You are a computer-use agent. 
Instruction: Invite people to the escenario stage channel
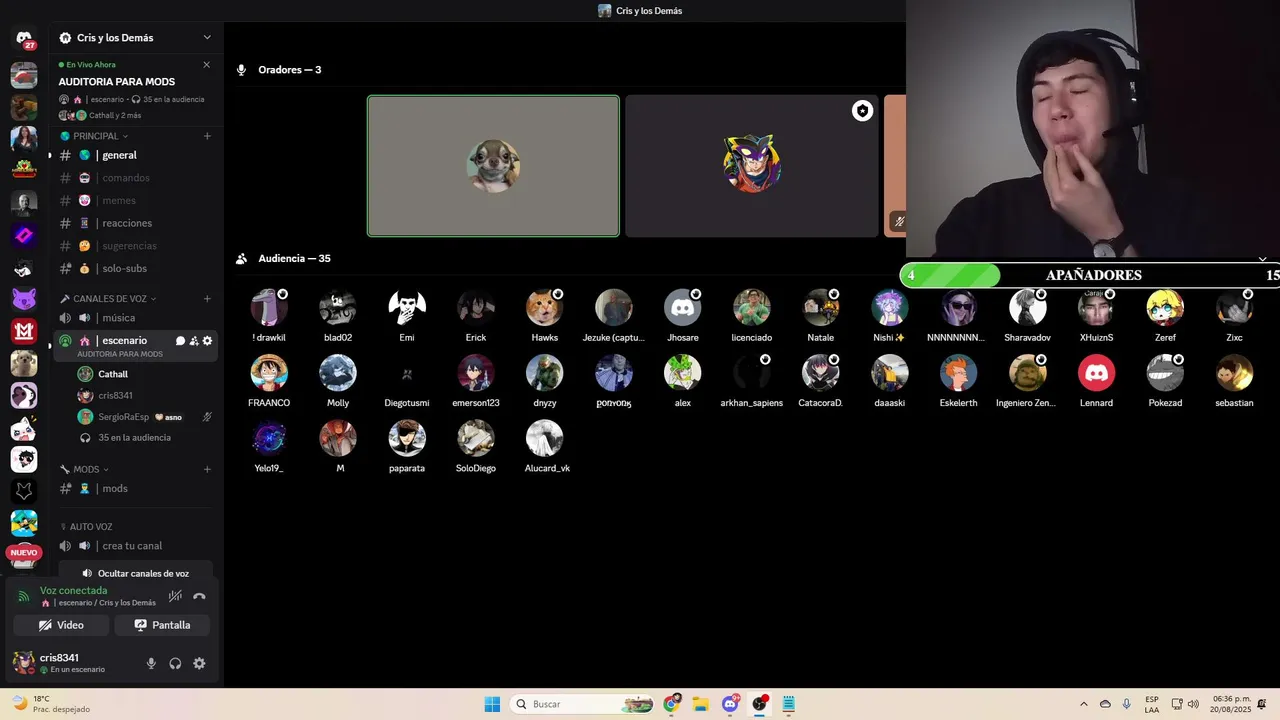coord(194,341)
